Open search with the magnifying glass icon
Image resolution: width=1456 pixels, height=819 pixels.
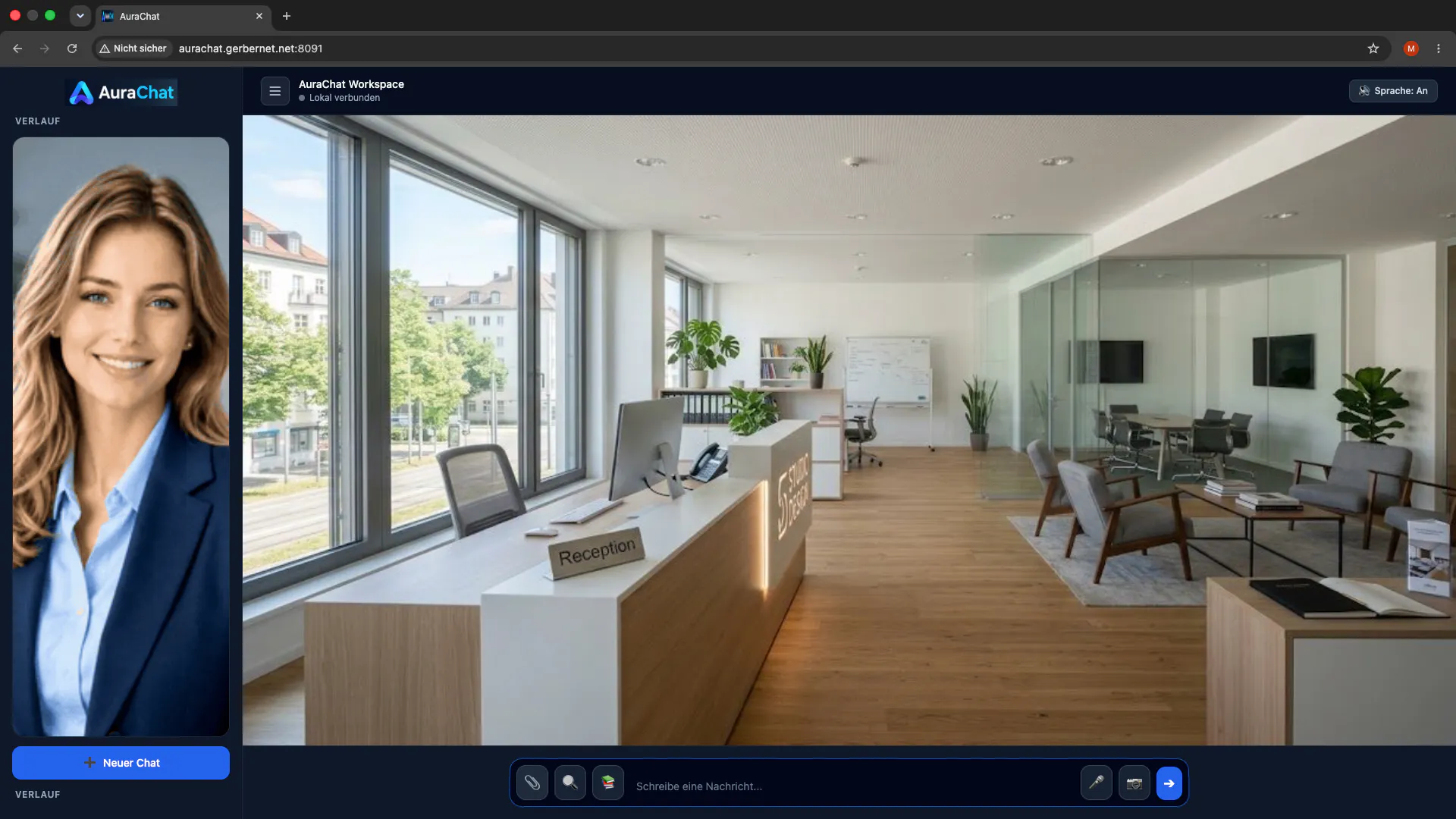coord(570,783)
